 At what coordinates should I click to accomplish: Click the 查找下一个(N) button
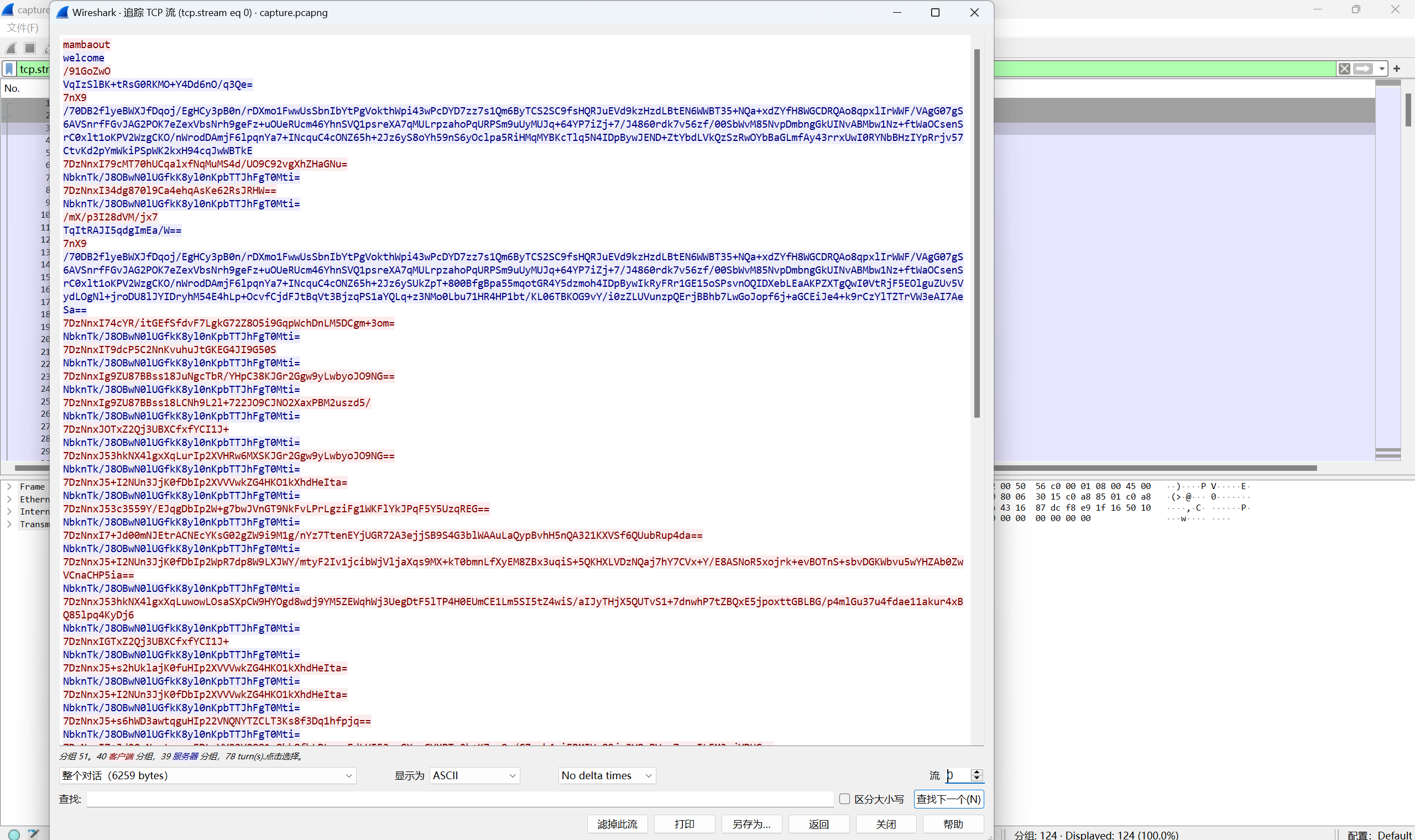pos(948,799)
